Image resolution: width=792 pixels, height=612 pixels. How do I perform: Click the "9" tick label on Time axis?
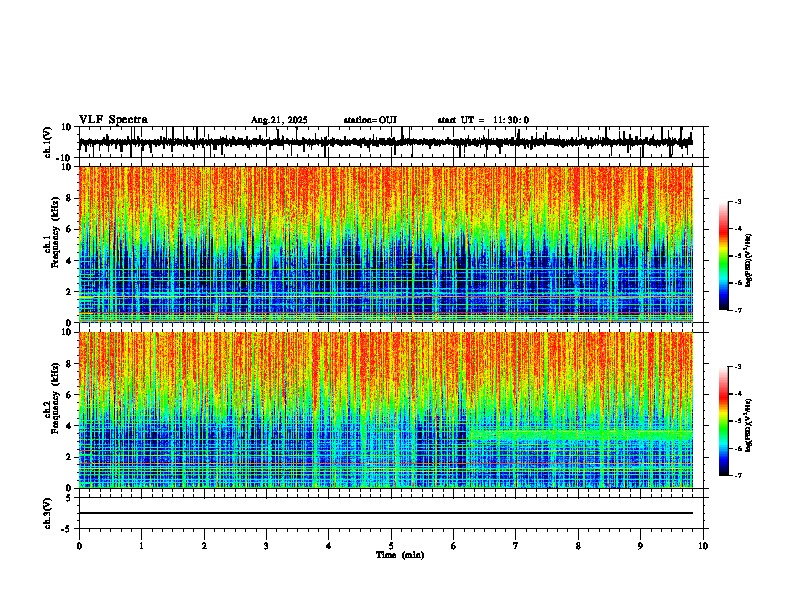pos(640,546)
